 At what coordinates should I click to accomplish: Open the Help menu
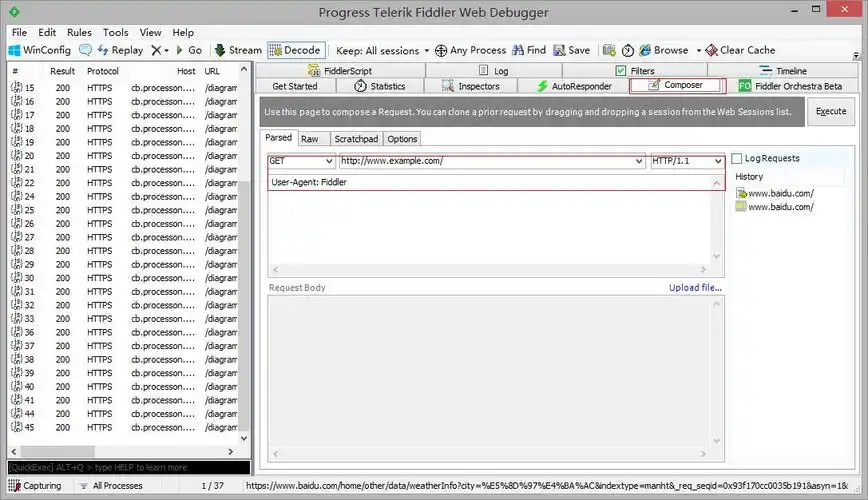point(183,33)
